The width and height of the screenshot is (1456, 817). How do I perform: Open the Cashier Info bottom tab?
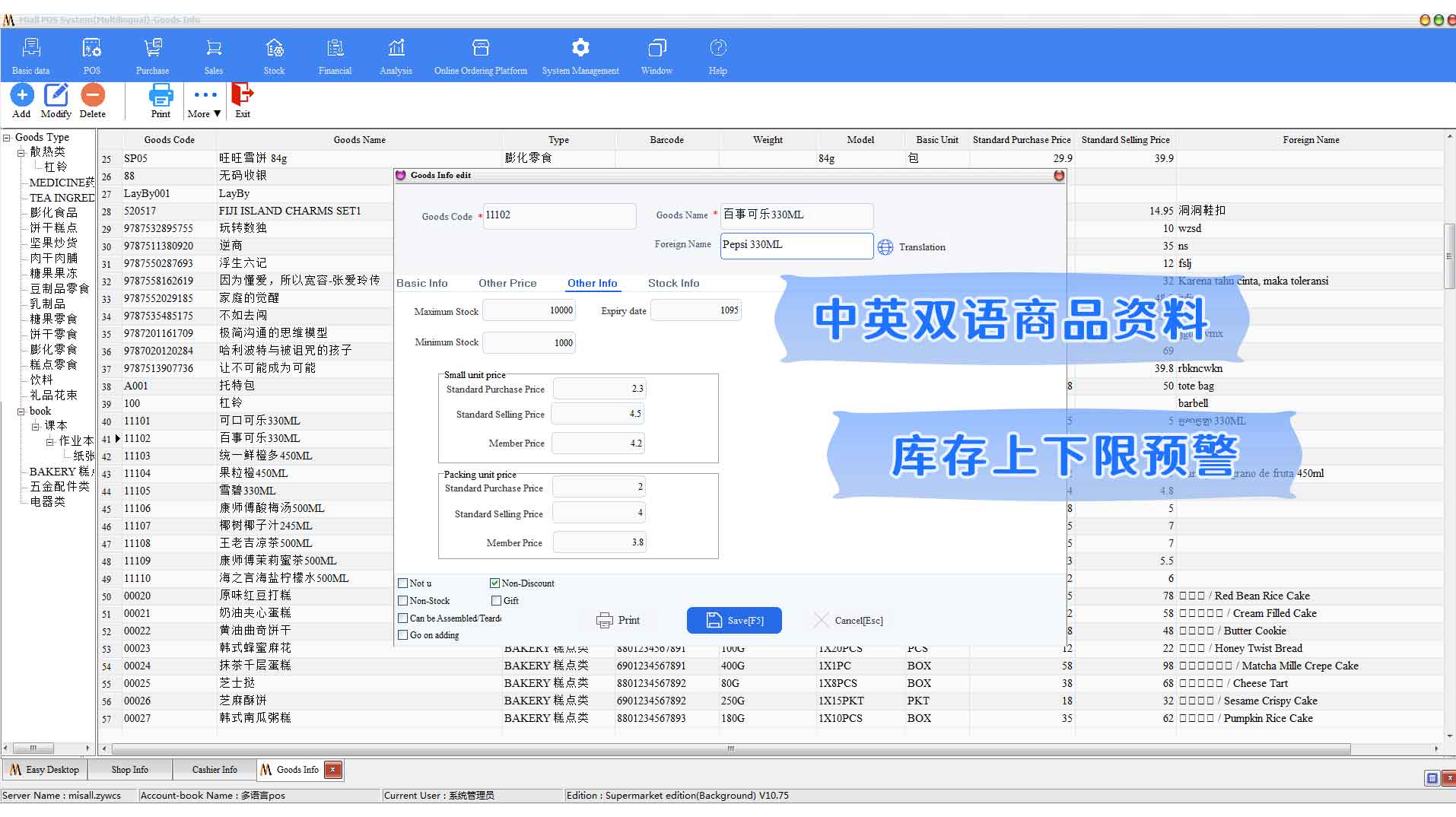[x=215, y=770]
